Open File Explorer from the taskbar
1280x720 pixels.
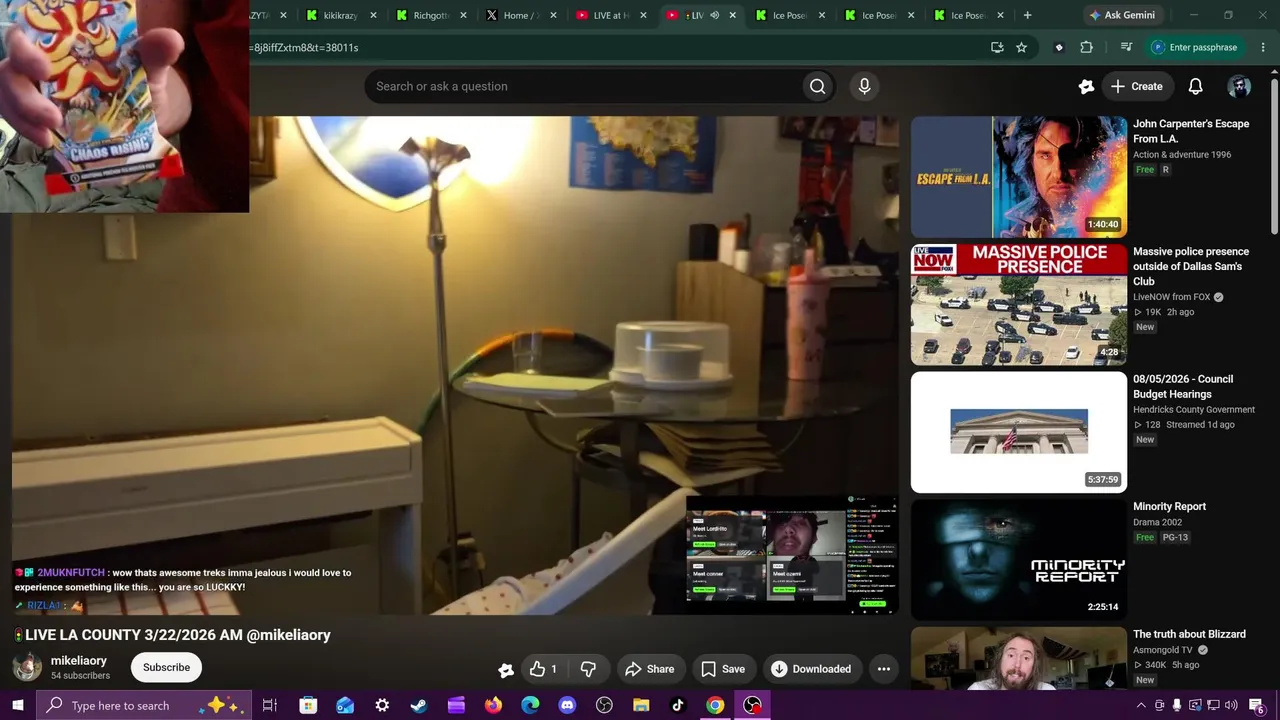tap(641, 705)
